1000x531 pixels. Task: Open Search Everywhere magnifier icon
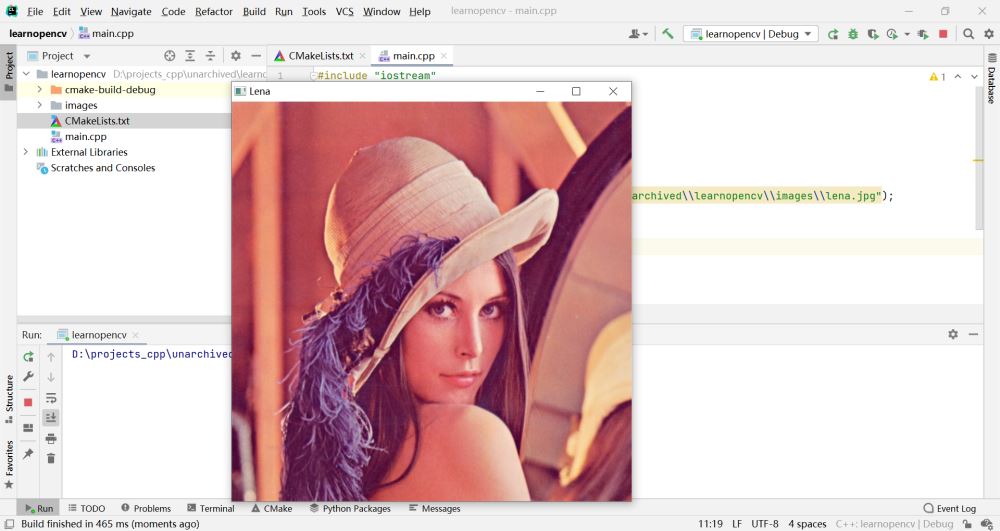(x=968, y=34)
